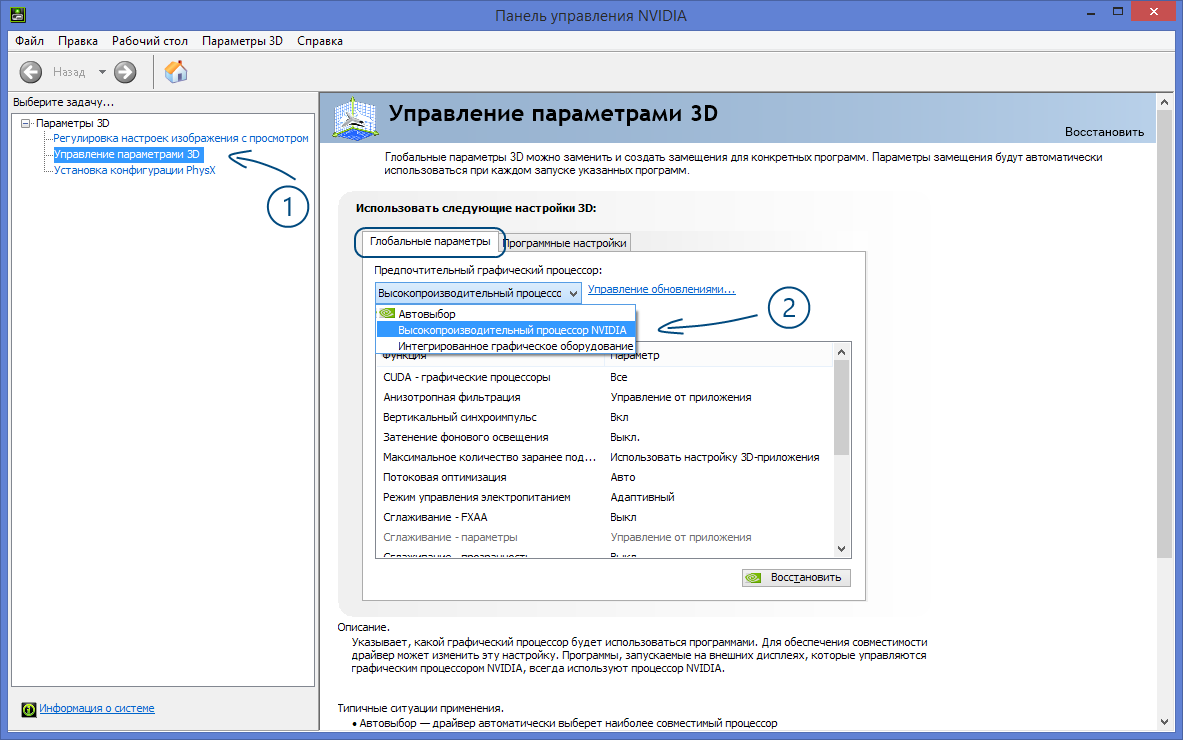Open the Home icon in toolbar
This screenshot has width=1183, height=740.
coord(176,72)
